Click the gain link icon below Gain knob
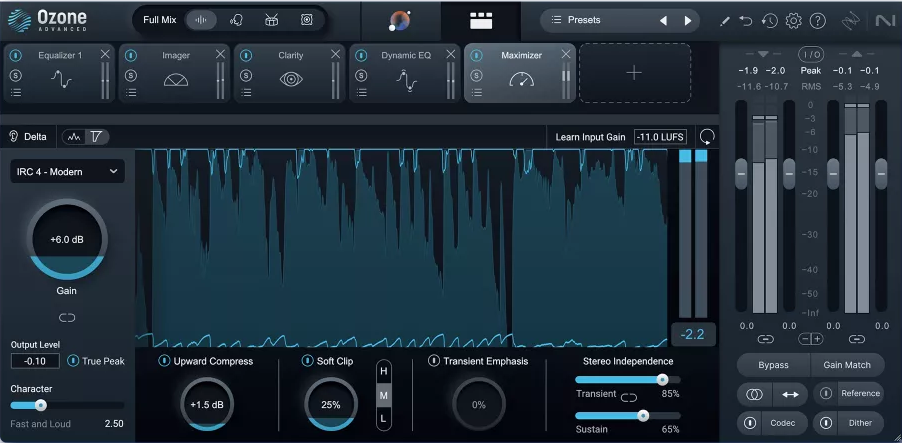 tap(67, 318)
